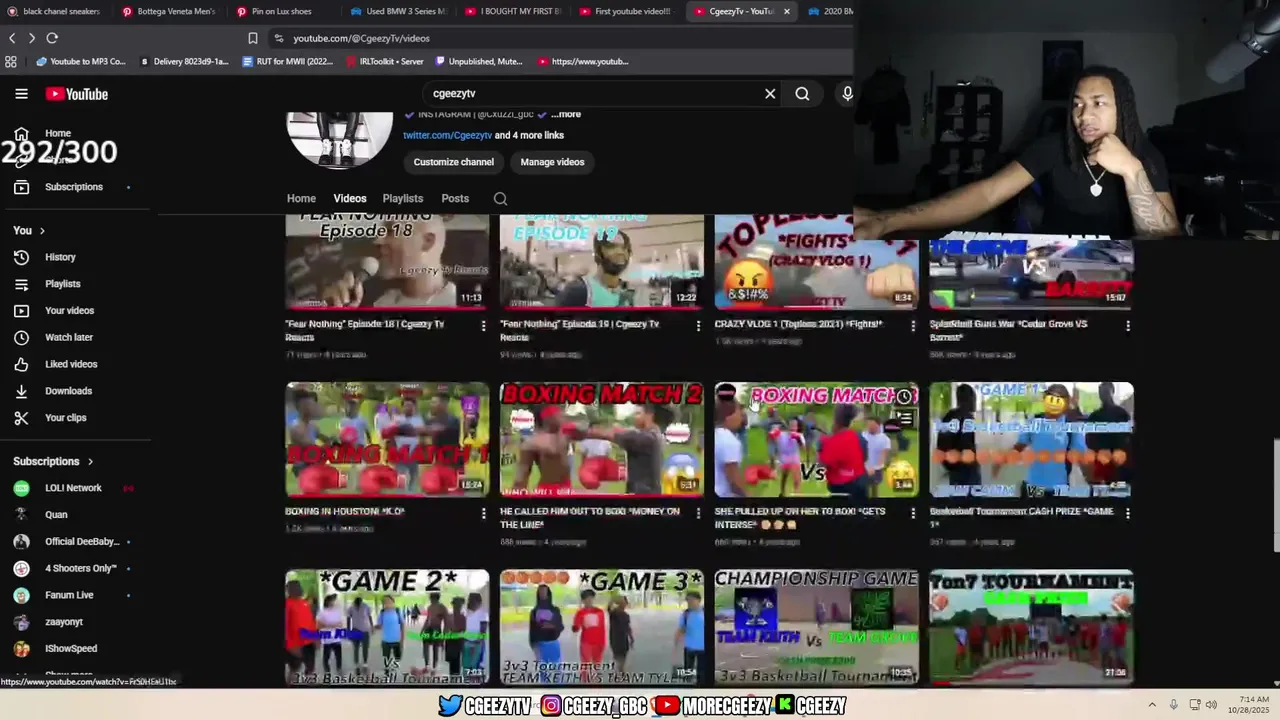The image size is (1280, 720).
Task: Open LOL! Network subscription channel
Action: (73, 488)
